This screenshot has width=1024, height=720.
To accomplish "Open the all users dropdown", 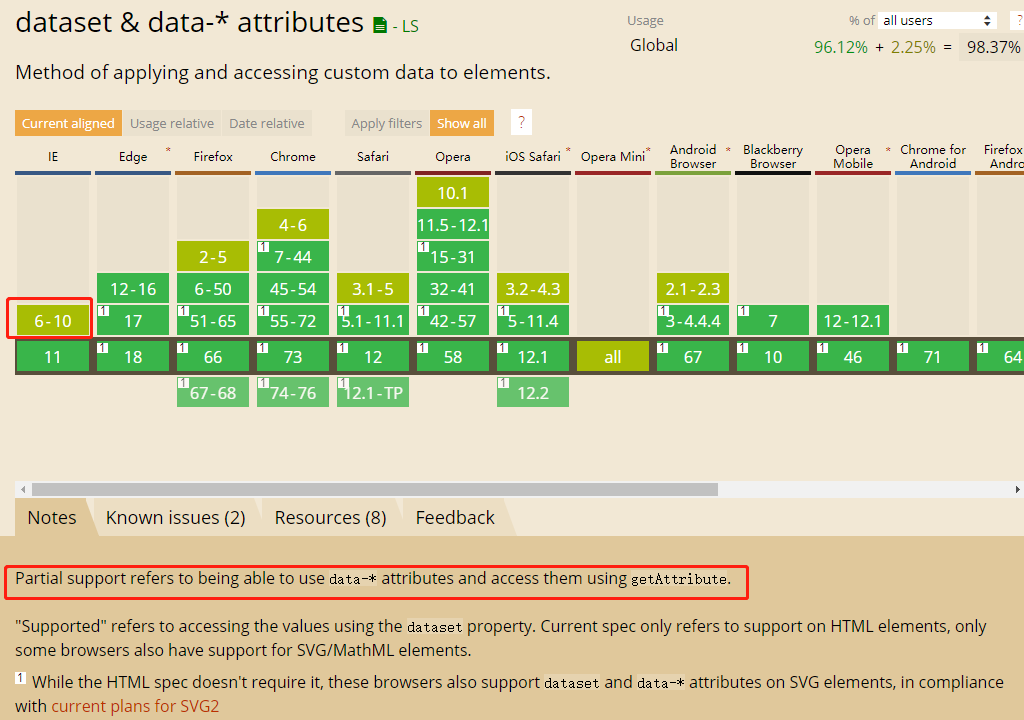I will (x=937, y=20).
